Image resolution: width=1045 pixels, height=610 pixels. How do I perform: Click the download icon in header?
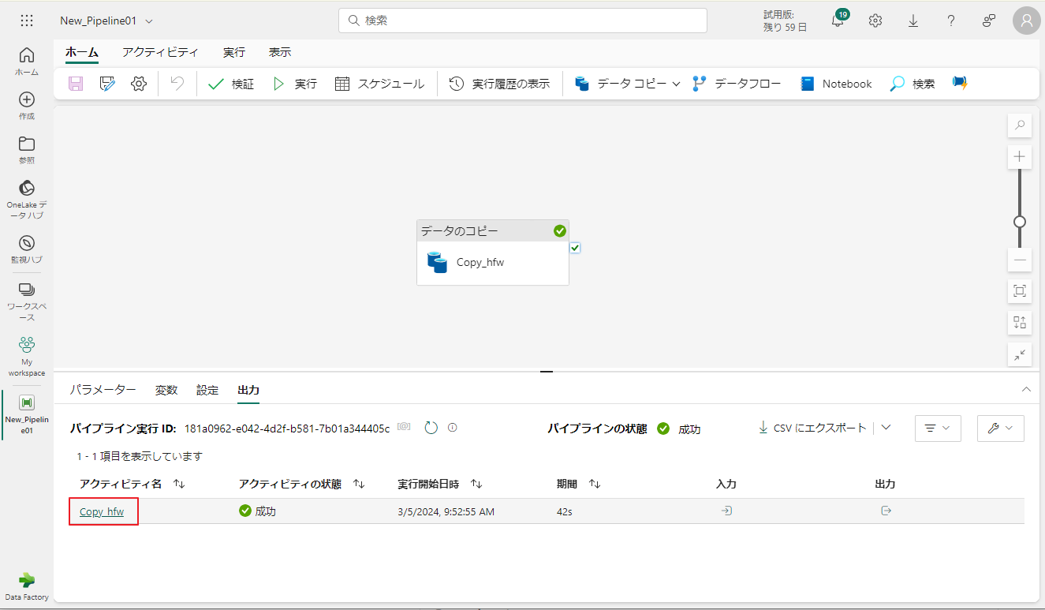coord(913,21)
